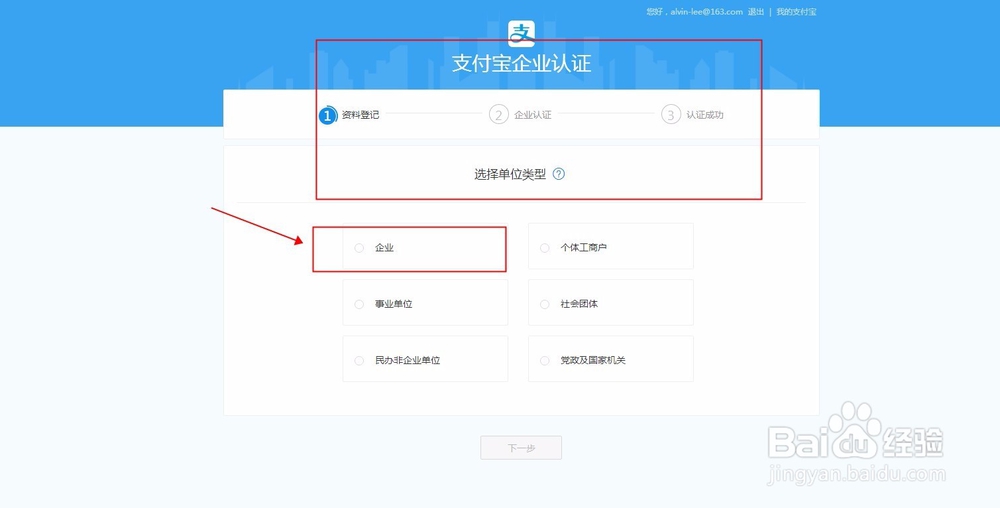
Task: Pick the 党政及国家机关 radio option
Action: point(545,360)
